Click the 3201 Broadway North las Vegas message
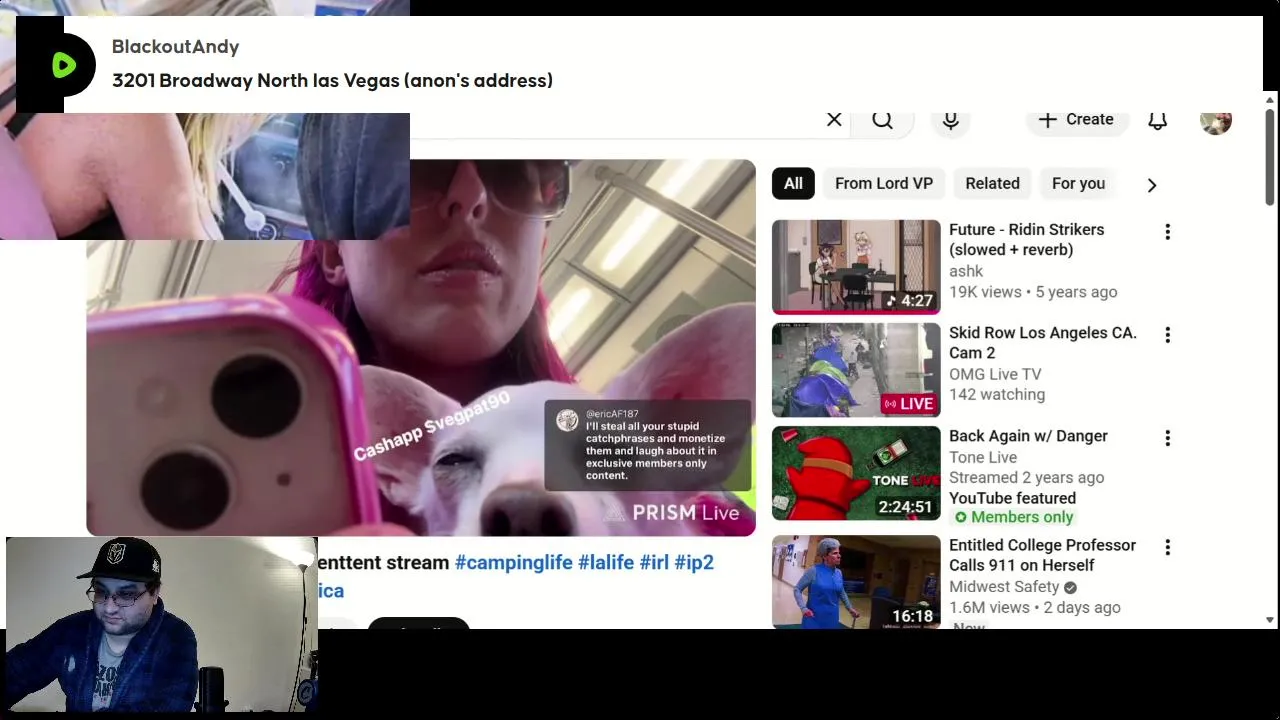The image size is (1280, 720). tap(332, 81)
